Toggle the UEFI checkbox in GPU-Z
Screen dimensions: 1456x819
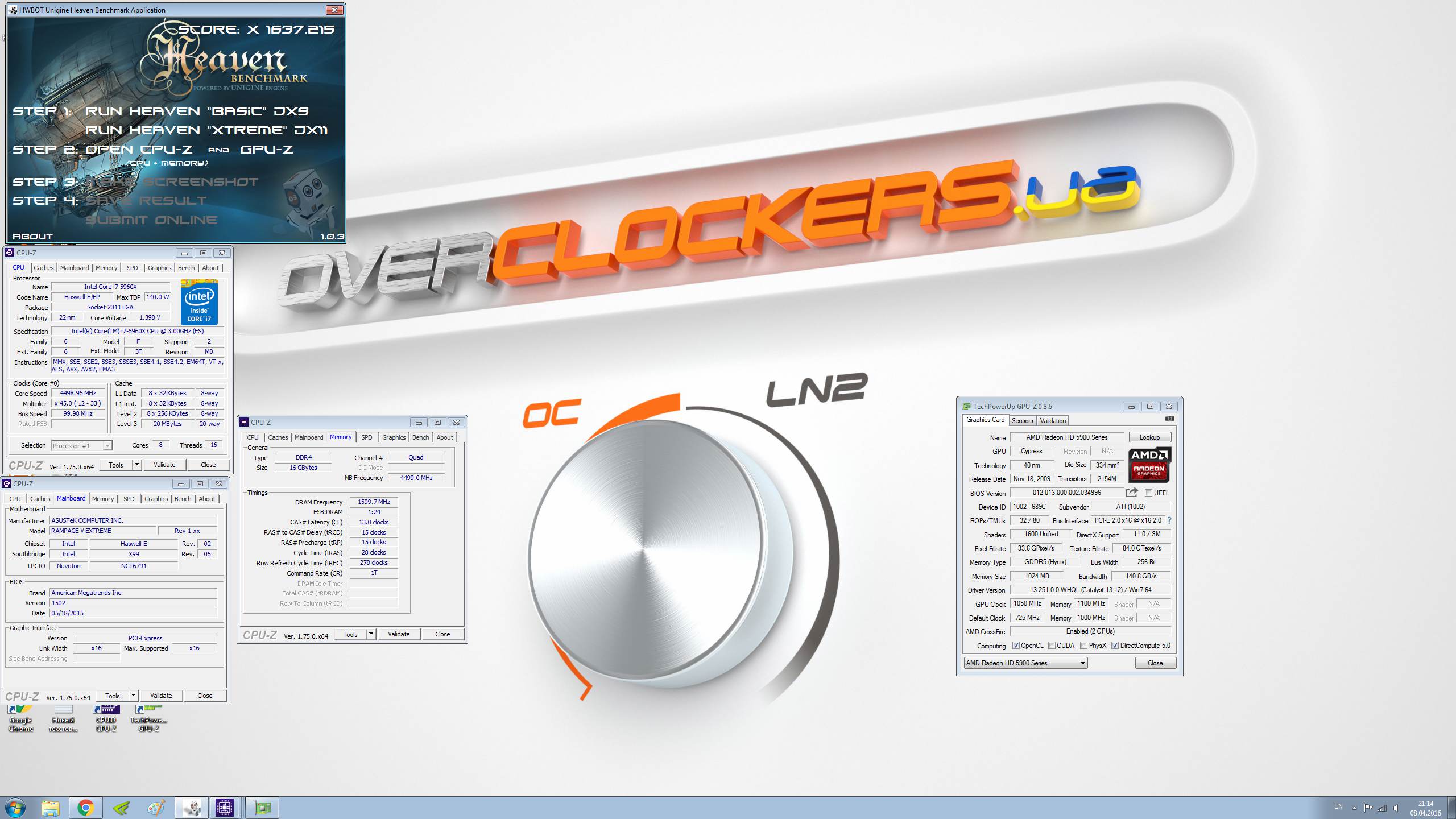pyautogui.click(x=1148, y=493)
